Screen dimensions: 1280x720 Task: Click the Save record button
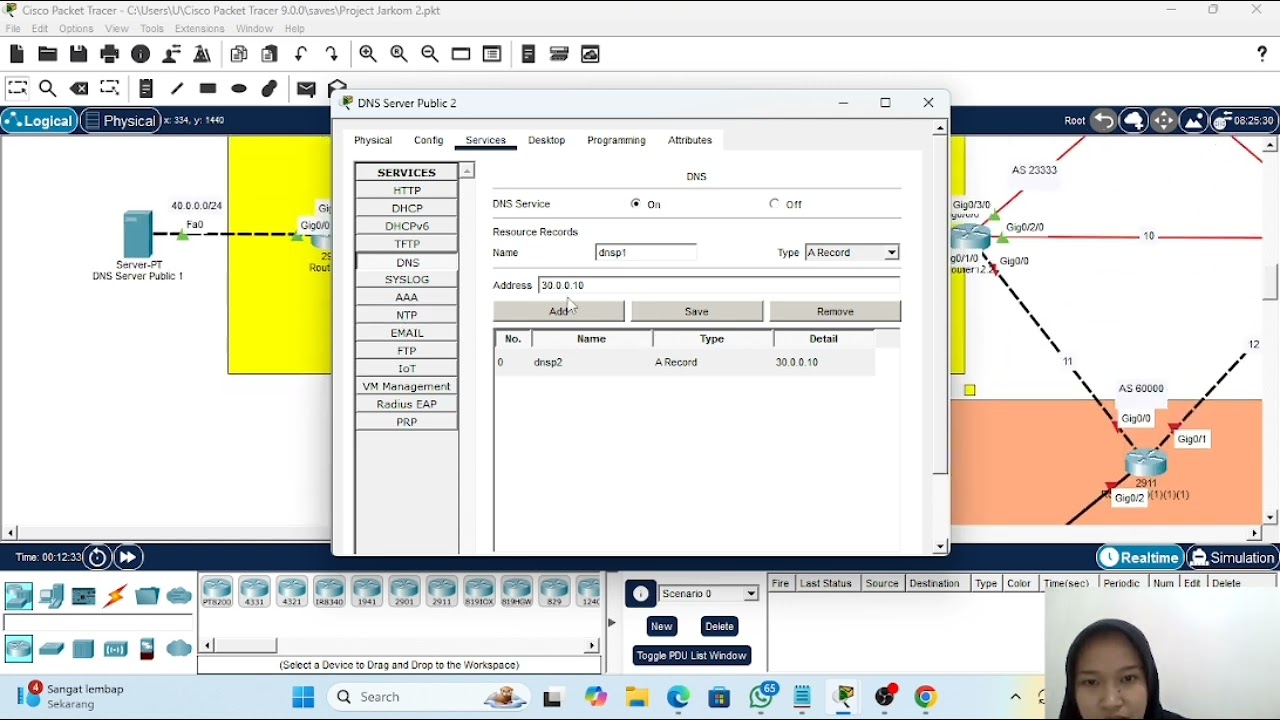(697, 311)
